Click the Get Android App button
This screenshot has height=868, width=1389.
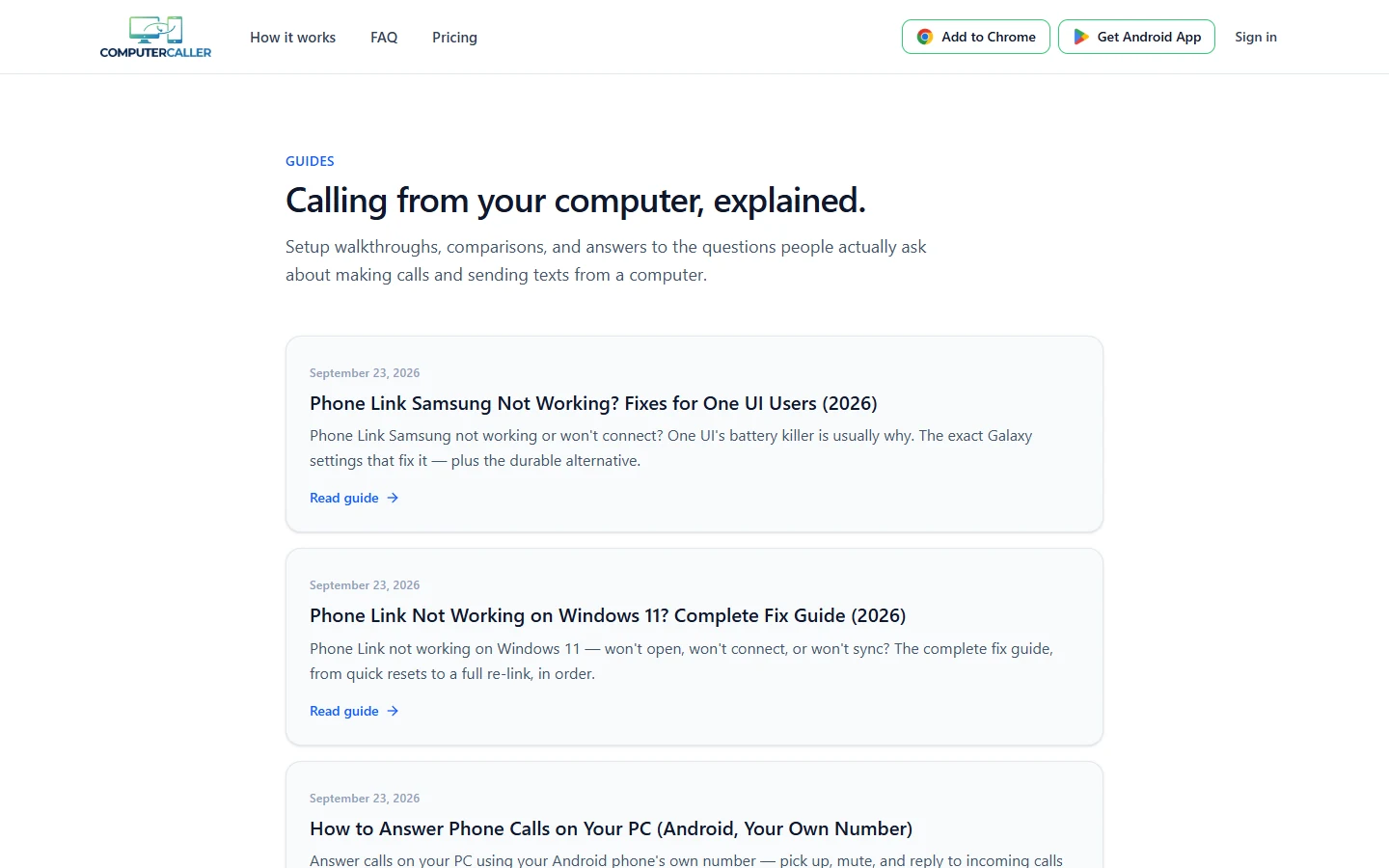coord(1136,37)
